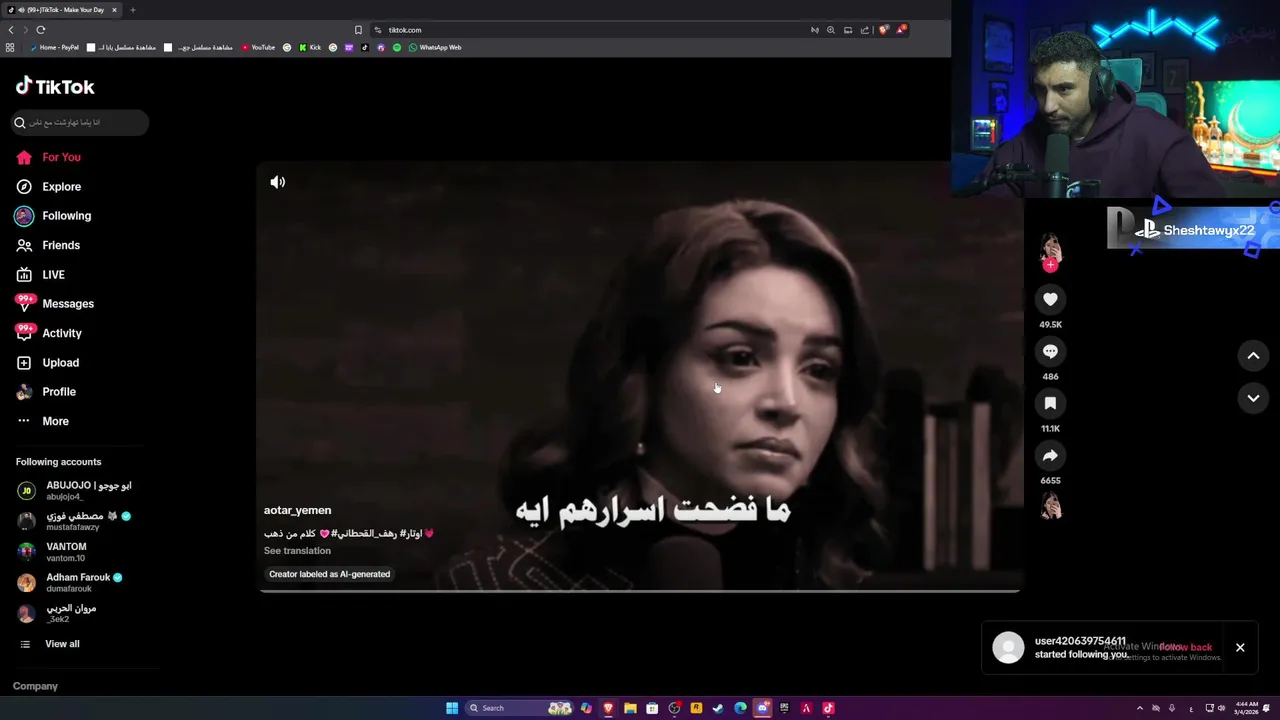Bookmark the video to favorites
Screen dimensions: 1280x720
1050,403
